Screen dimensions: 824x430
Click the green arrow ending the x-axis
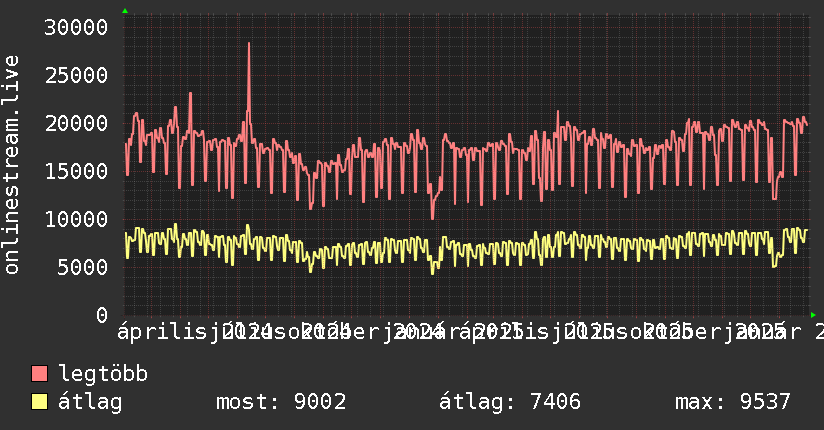pos(813,315)
